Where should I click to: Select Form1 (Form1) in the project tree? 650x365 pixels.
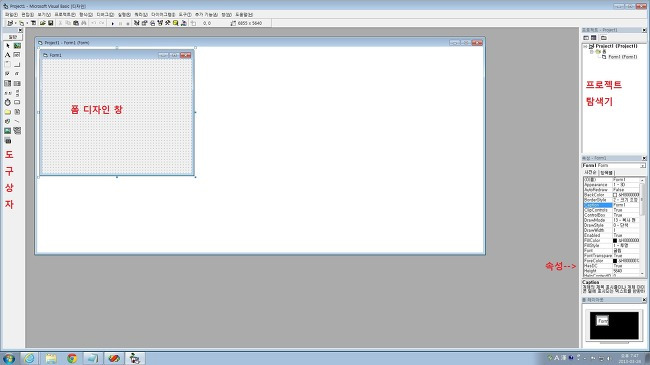[x=622, y=57]
